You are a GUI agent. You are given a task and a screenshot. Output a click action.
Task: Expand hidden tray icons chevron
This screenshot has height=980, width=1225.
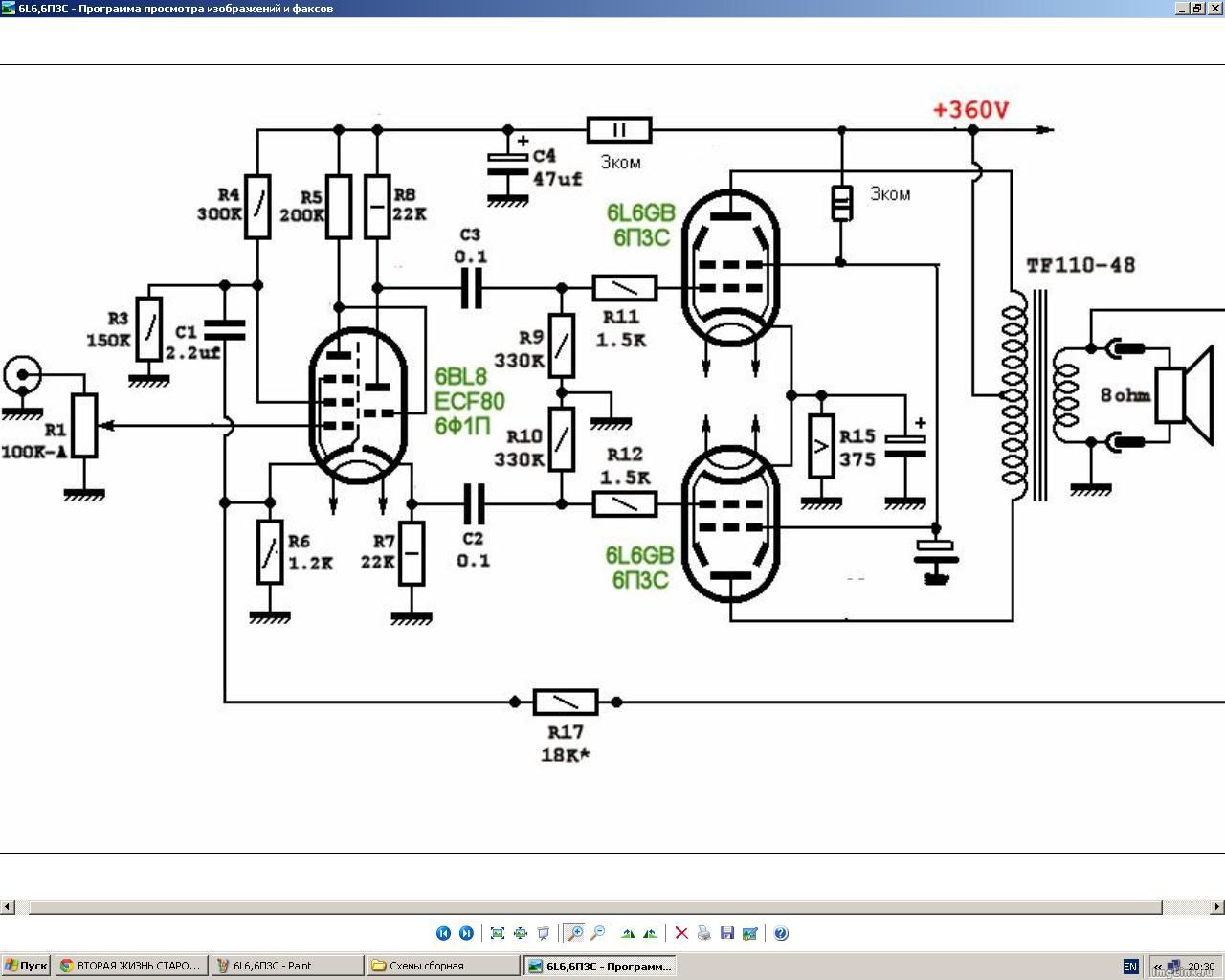point(1158,967)
